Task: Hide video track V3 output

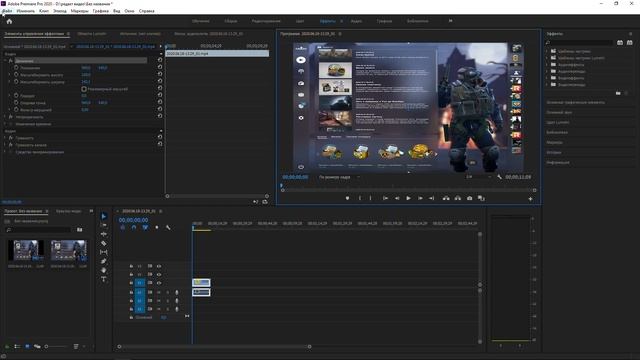Action: tap(159, 266)
